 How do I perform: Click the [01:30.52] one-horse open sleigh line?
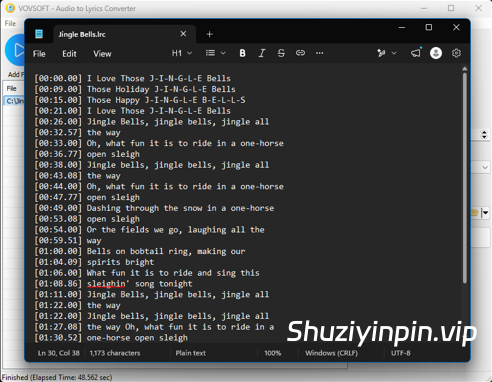[111, 338]
